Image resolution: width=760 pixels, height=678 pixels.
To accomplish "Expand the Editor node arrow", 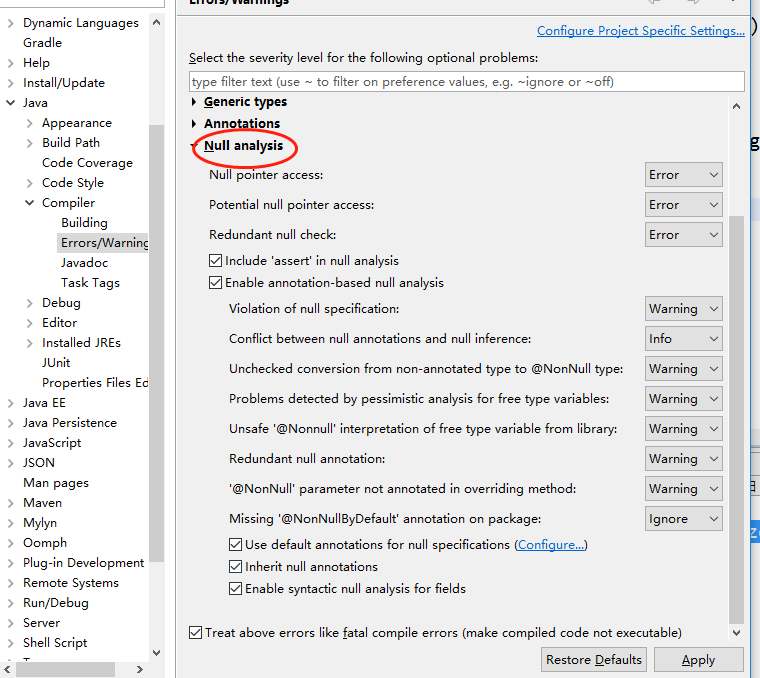I will coord(30,323).
